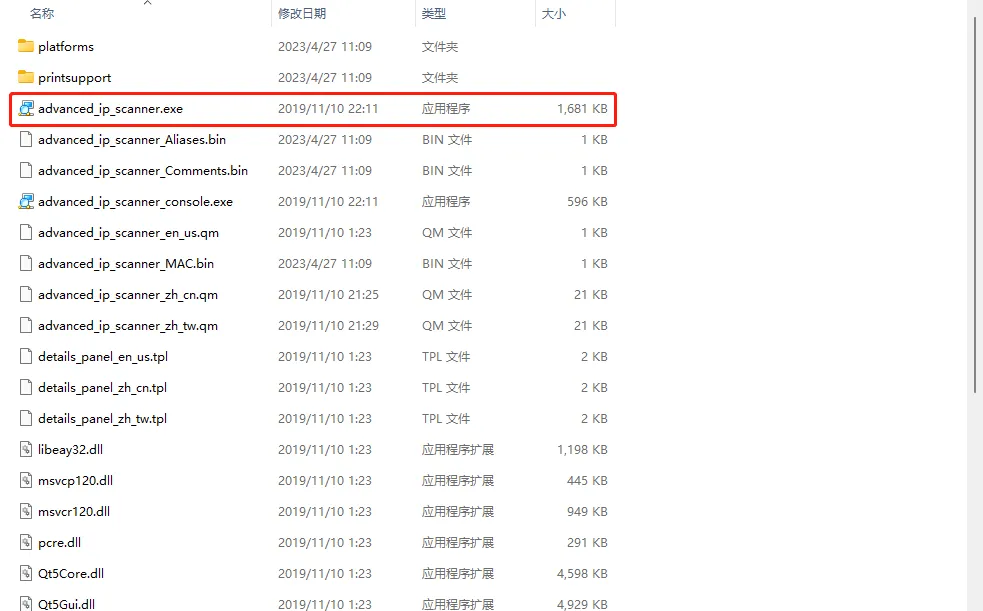Click the advanced_ip_scanner_MAC.bin file icon
Viewport: 983px width, 611px height.
26,263
